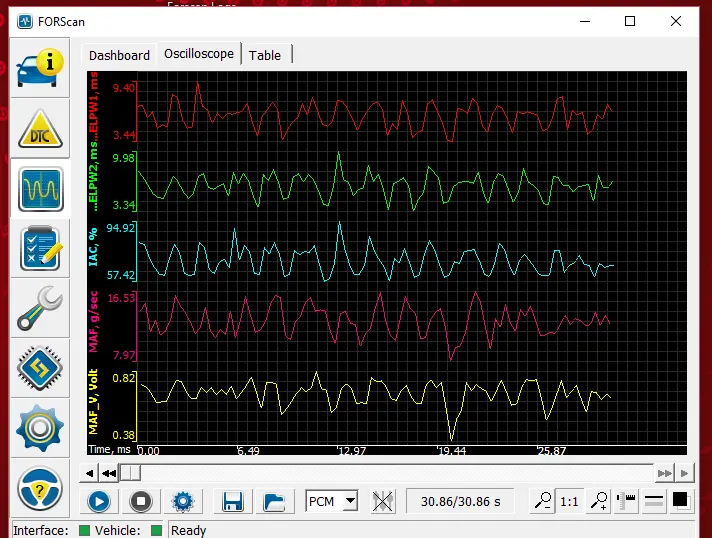
Task: Switch to the Table tab
Action: [x=265, y=55]
